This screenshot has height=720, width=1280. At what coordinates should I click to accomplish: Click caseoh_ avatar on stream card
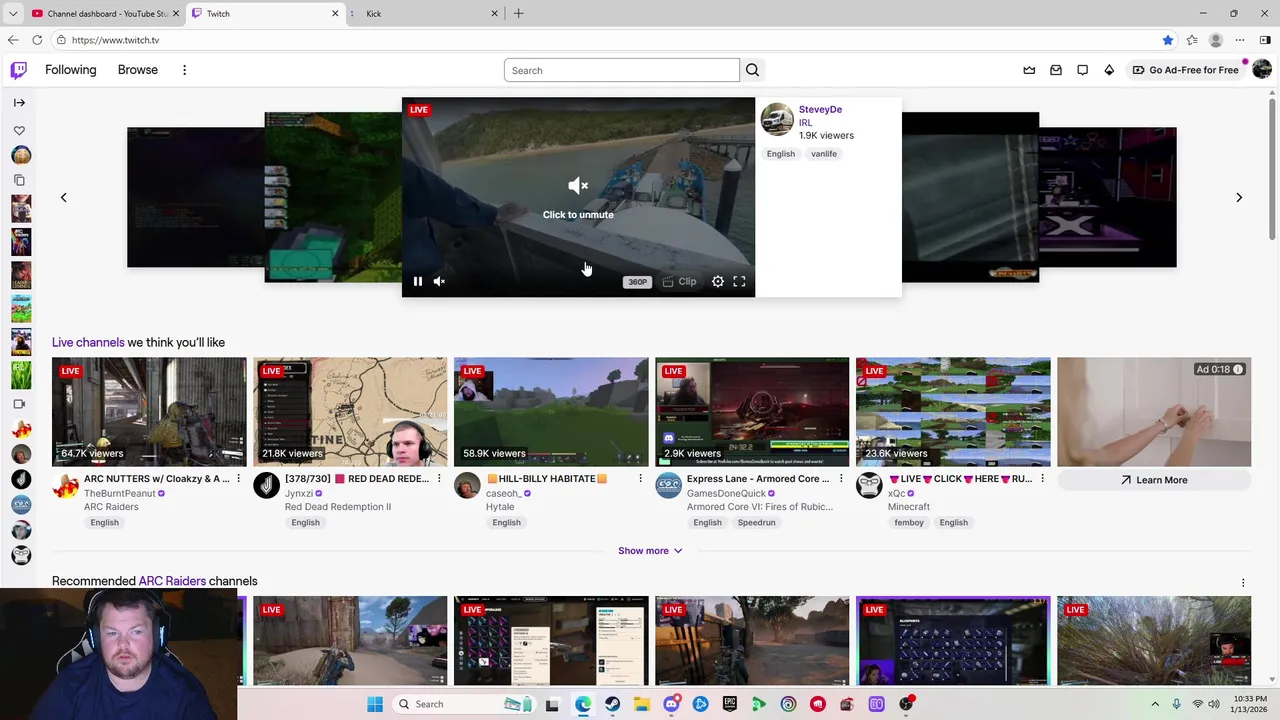[x=467, y=486]
